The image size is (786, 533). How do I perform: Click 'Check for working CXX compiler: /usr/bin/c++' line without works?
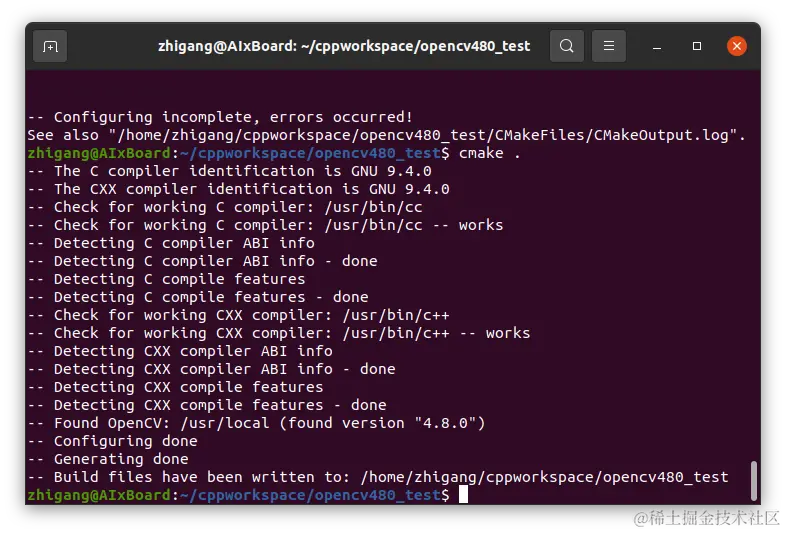click(x=239, y=315)
